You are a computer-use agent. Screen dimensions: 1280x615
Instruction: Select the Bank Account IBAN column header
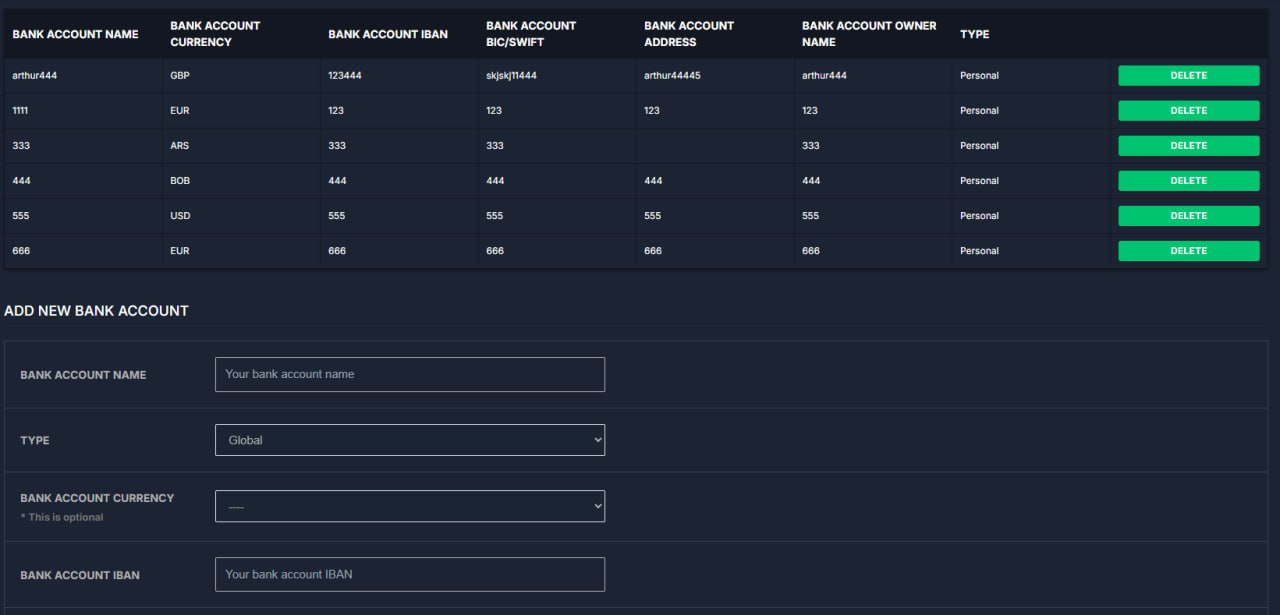point(388,34)
